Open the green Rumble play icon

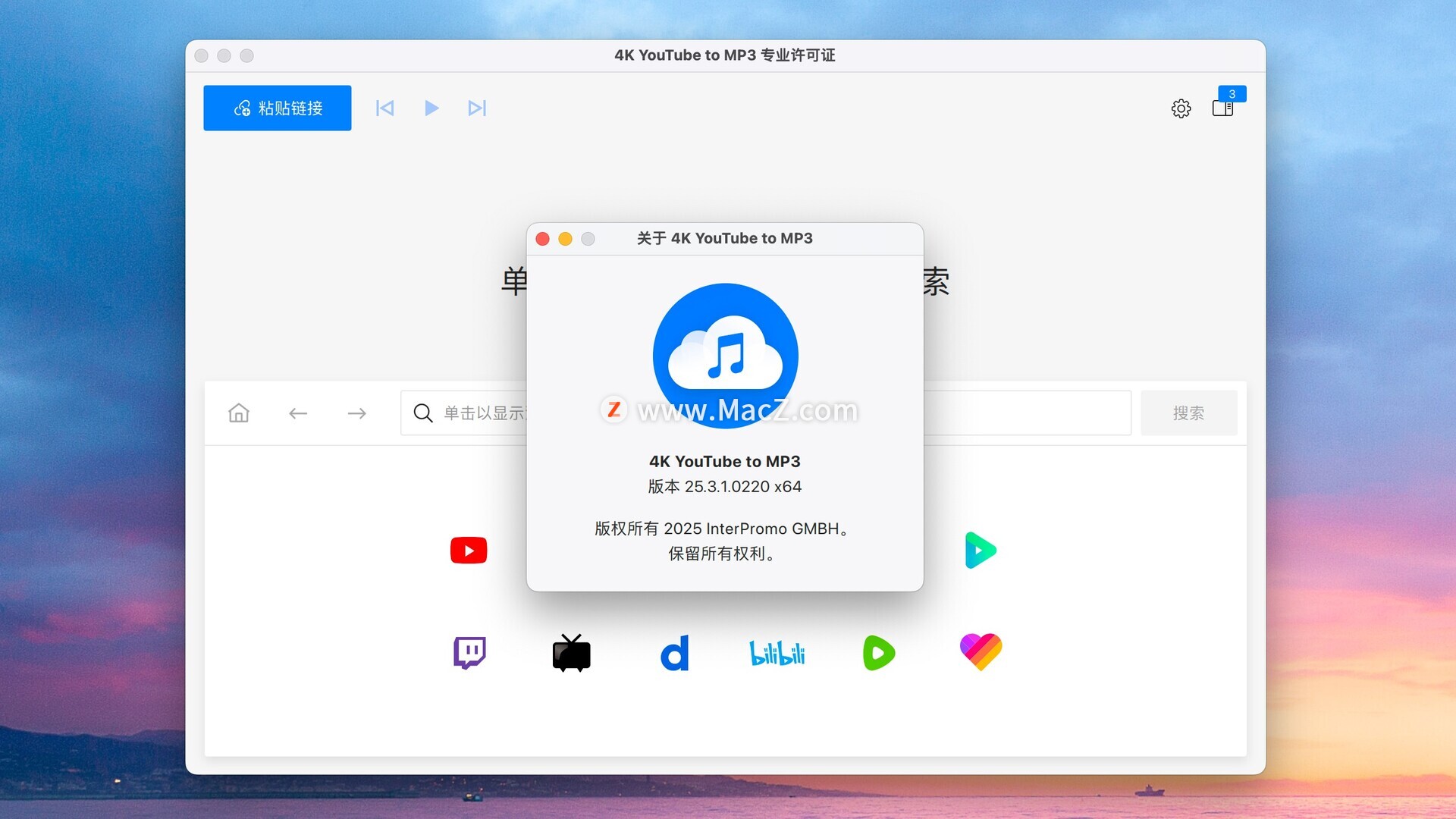click(x=879, y=653)
